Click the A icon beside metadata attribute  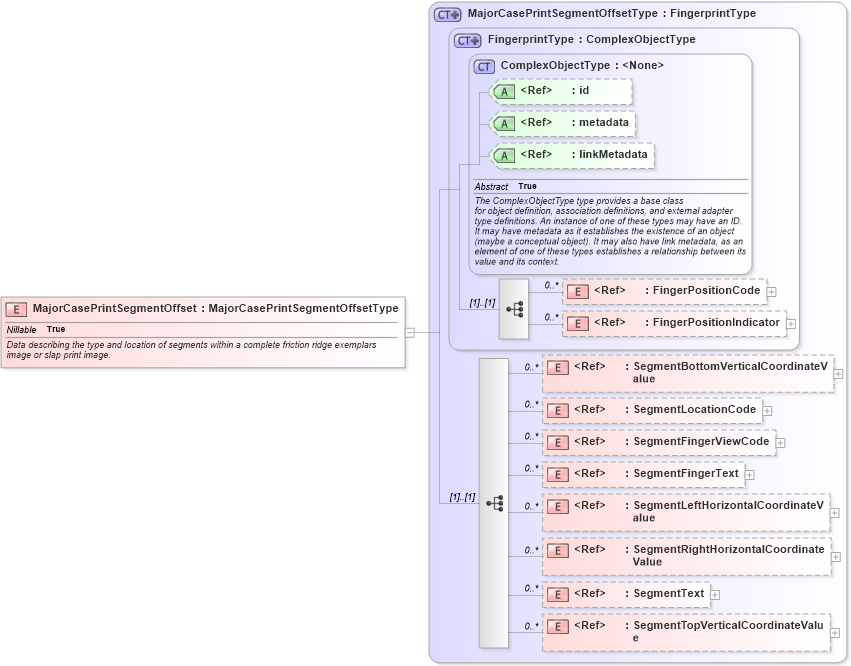tap(505, 123)
